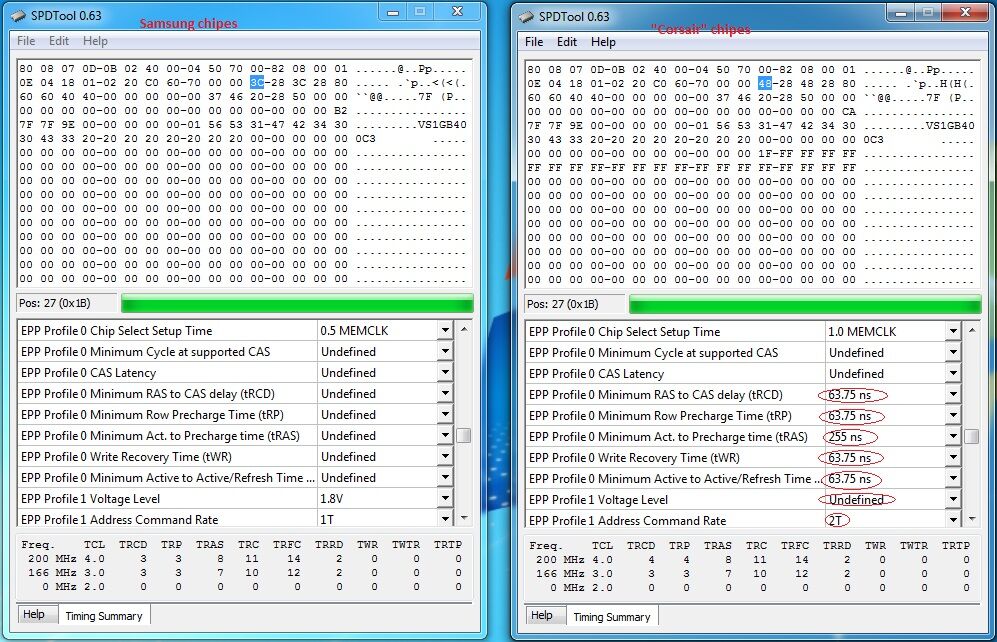Minimize the left SPDTool window
997x642 pixels.
393,11
